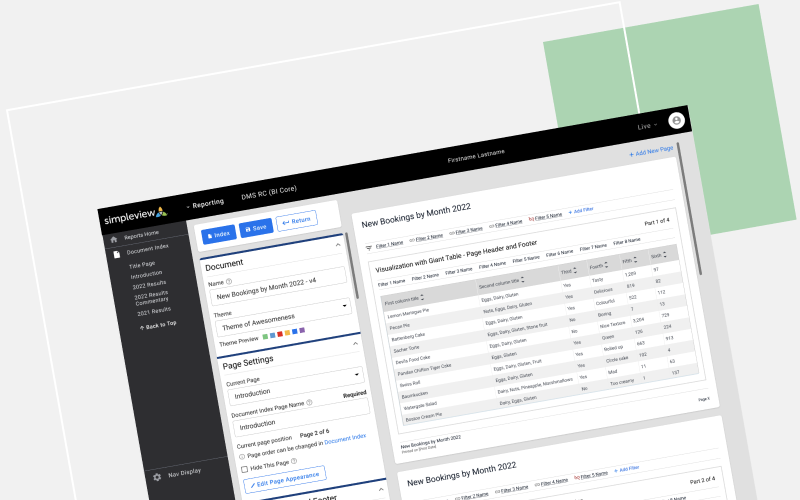Image resolution: width=800 pixels, height=500 pixels.
Task: Expand the Live environment dropdown
Action: pos(648,127)
